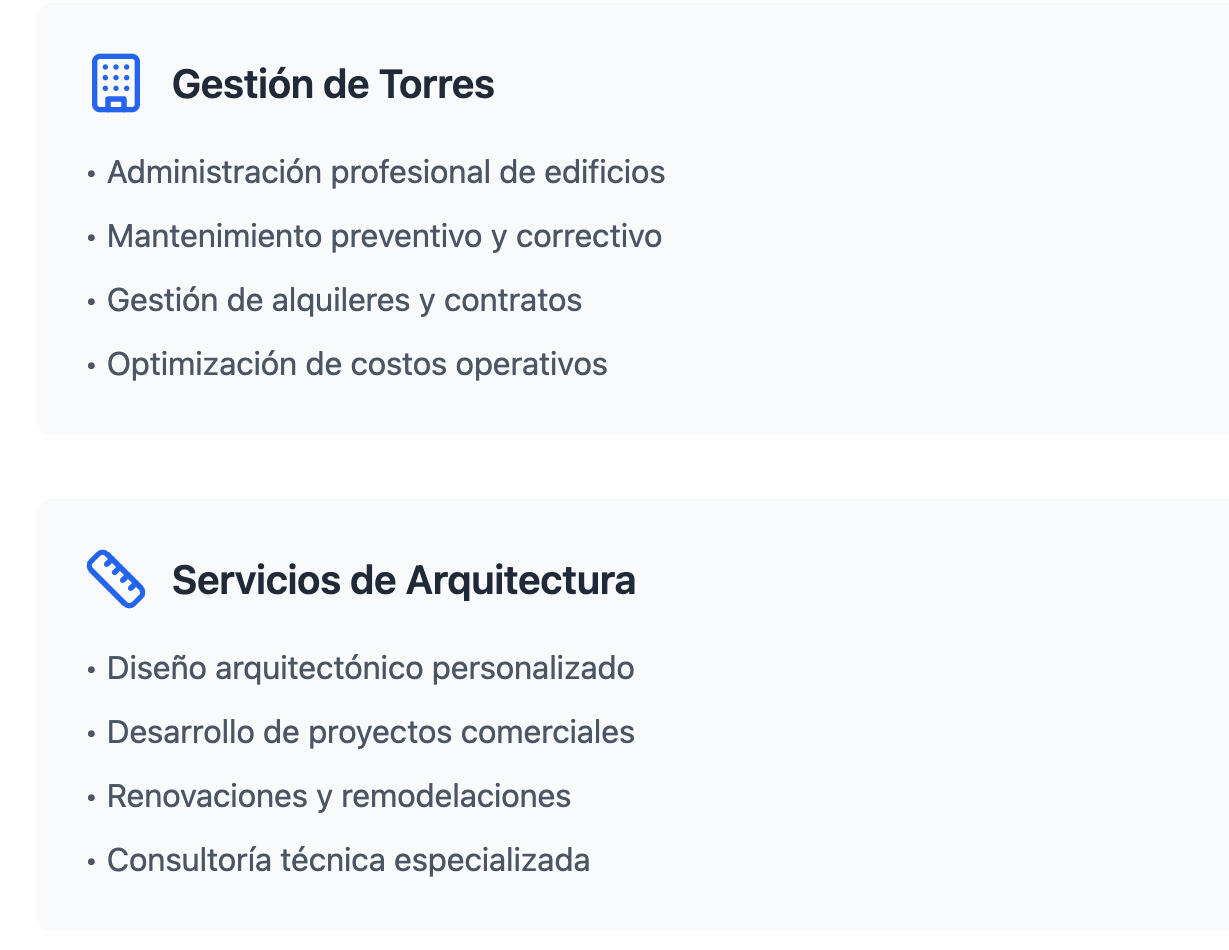1229x950 pixels.
Task: Select 'Desarrollo de proyectos comerciales' text
Action: [x=370, y=732]
